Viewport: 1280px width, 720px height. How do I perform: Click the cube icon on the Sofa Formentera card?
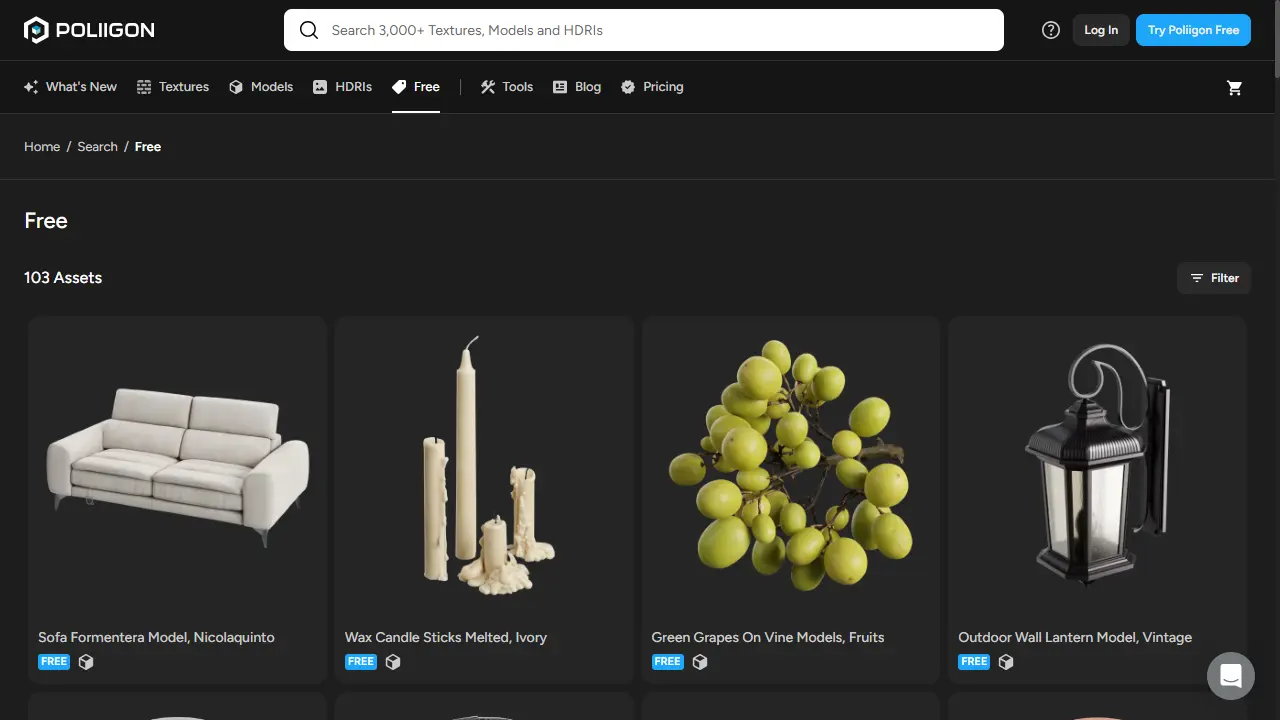click(x=86, y=661)
